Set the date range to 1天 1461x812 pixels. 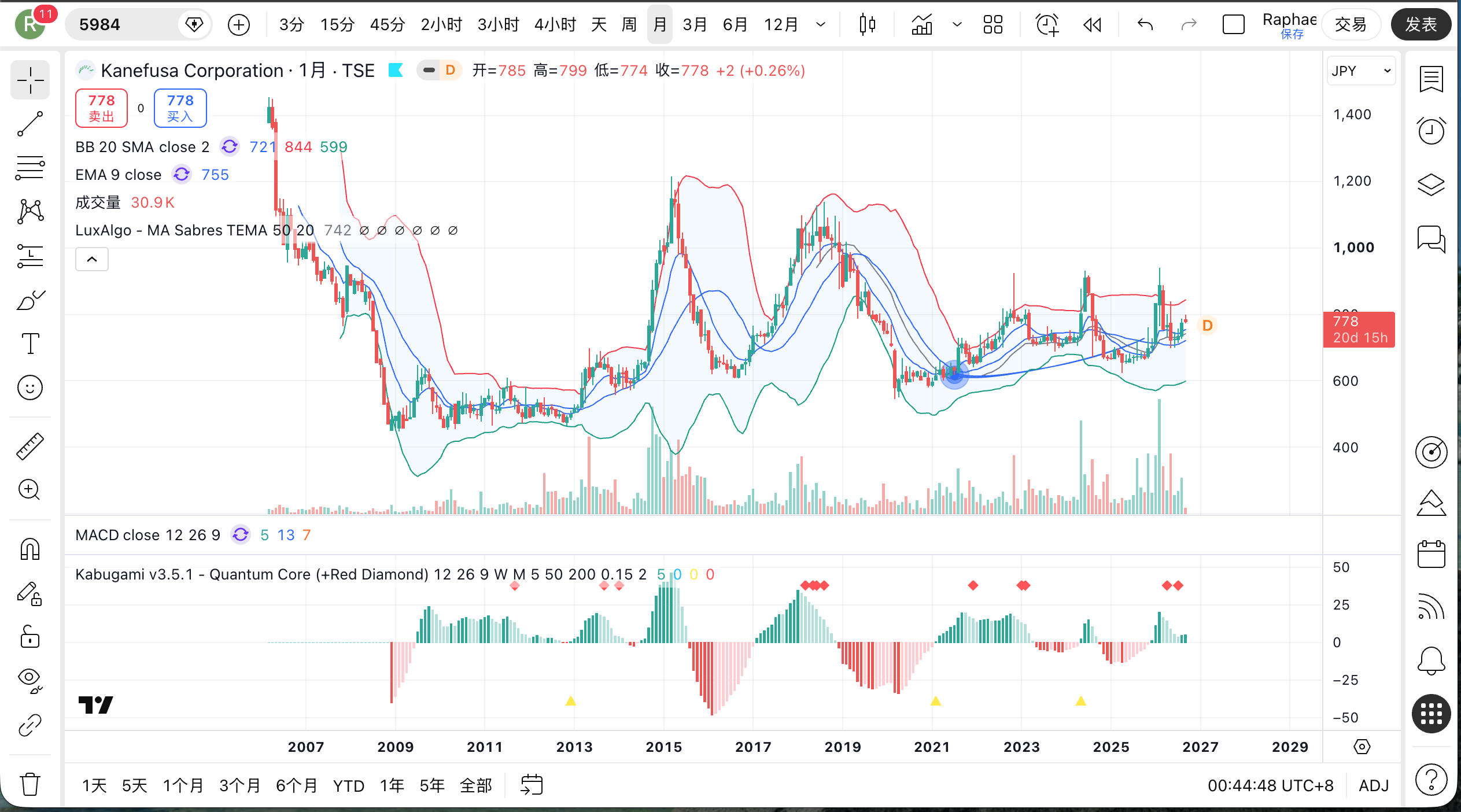94,785
